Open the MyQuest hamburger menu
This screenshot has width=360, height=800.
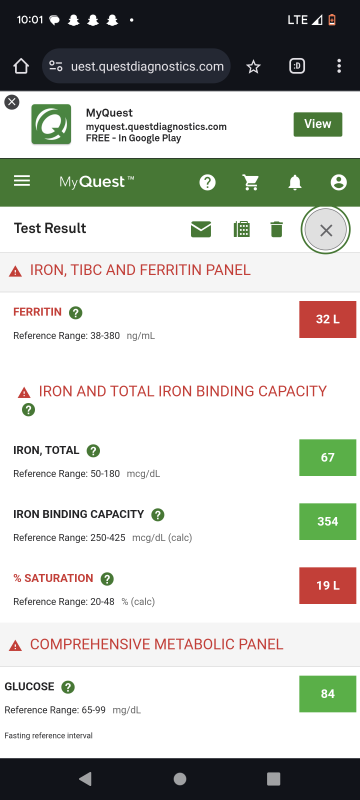22,181
